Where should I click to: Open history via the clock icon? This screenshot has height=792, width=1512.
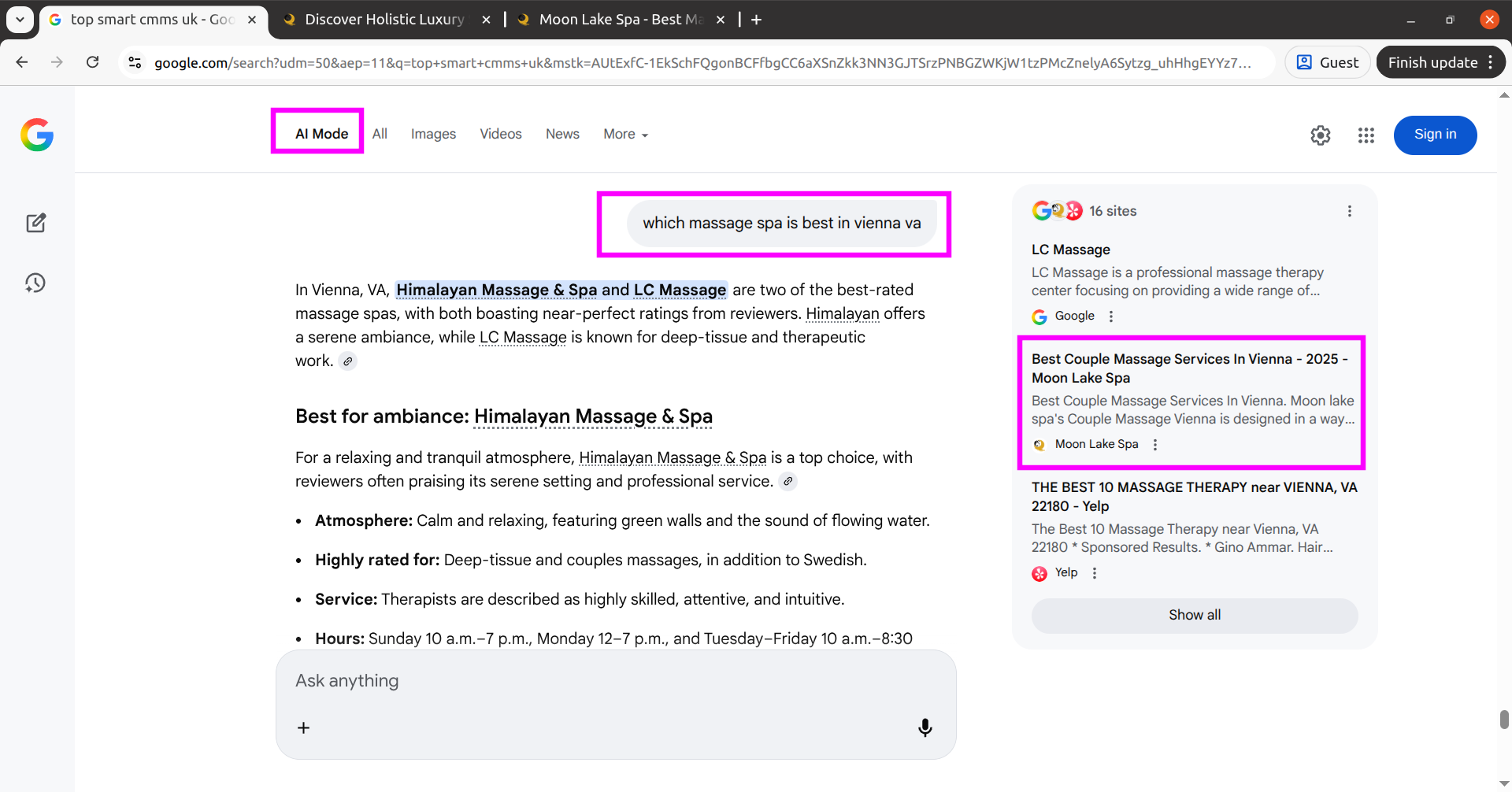pyautogui.click(x=36, y=283)
